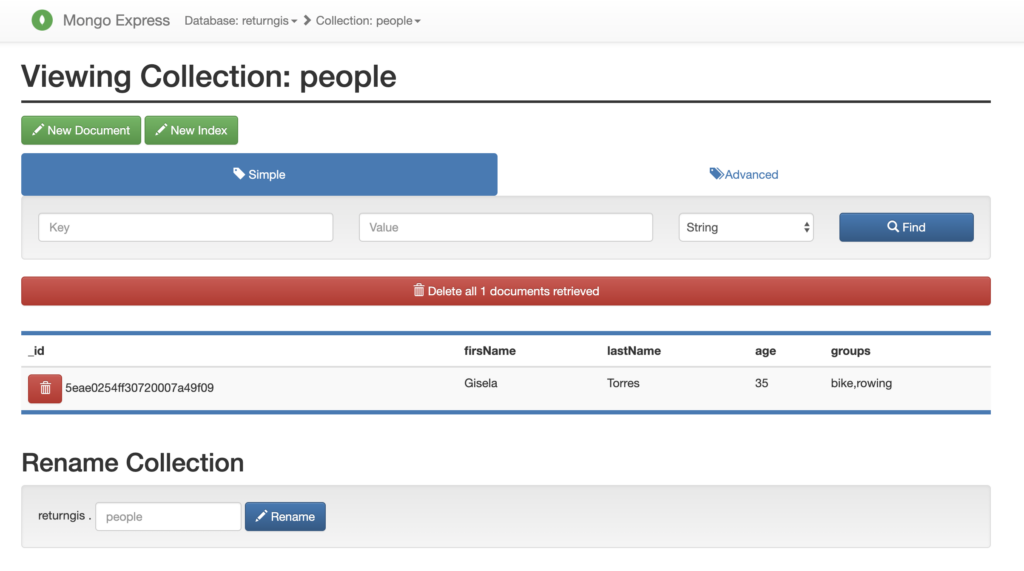1024x571 pixels.
Task: Focus the Key input field
Action: tap(185, 227)
